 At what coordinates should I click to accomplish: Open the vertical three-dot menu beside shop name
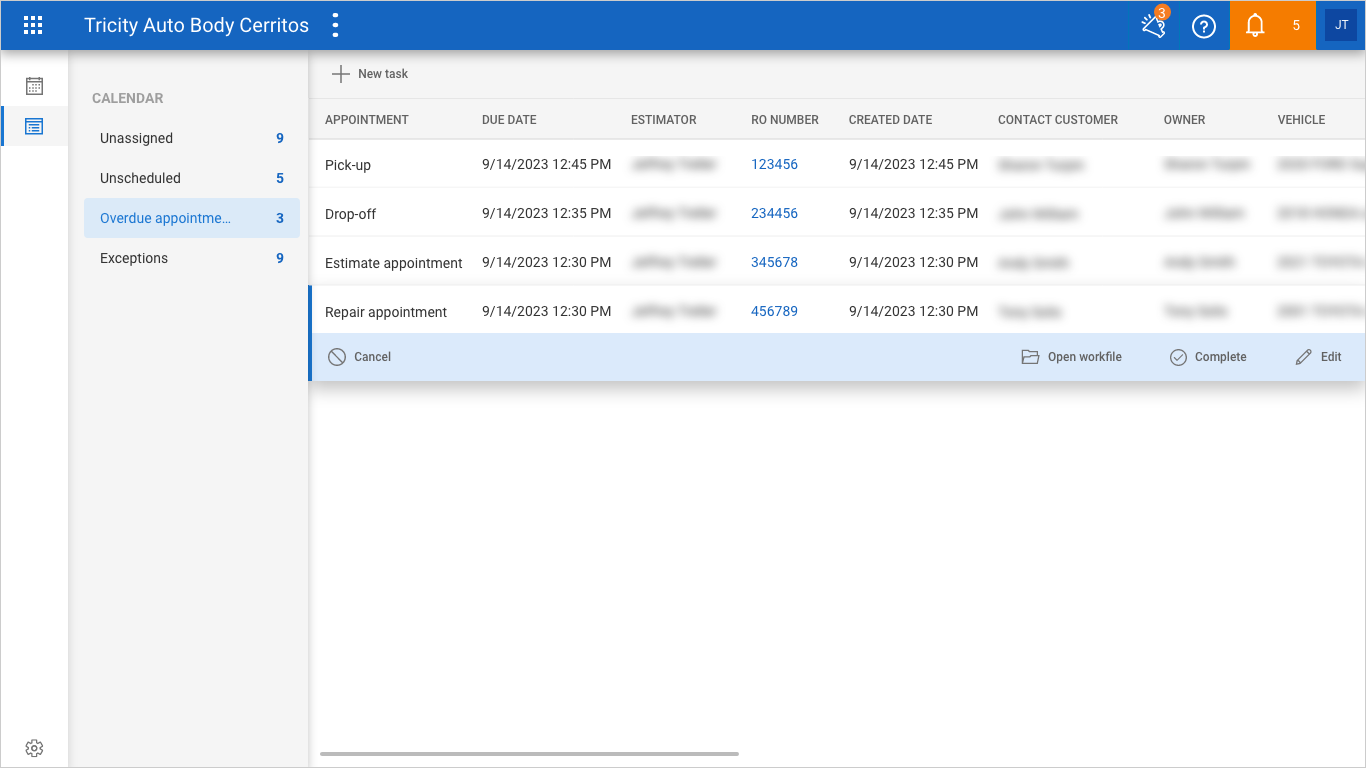click(335, 26)
